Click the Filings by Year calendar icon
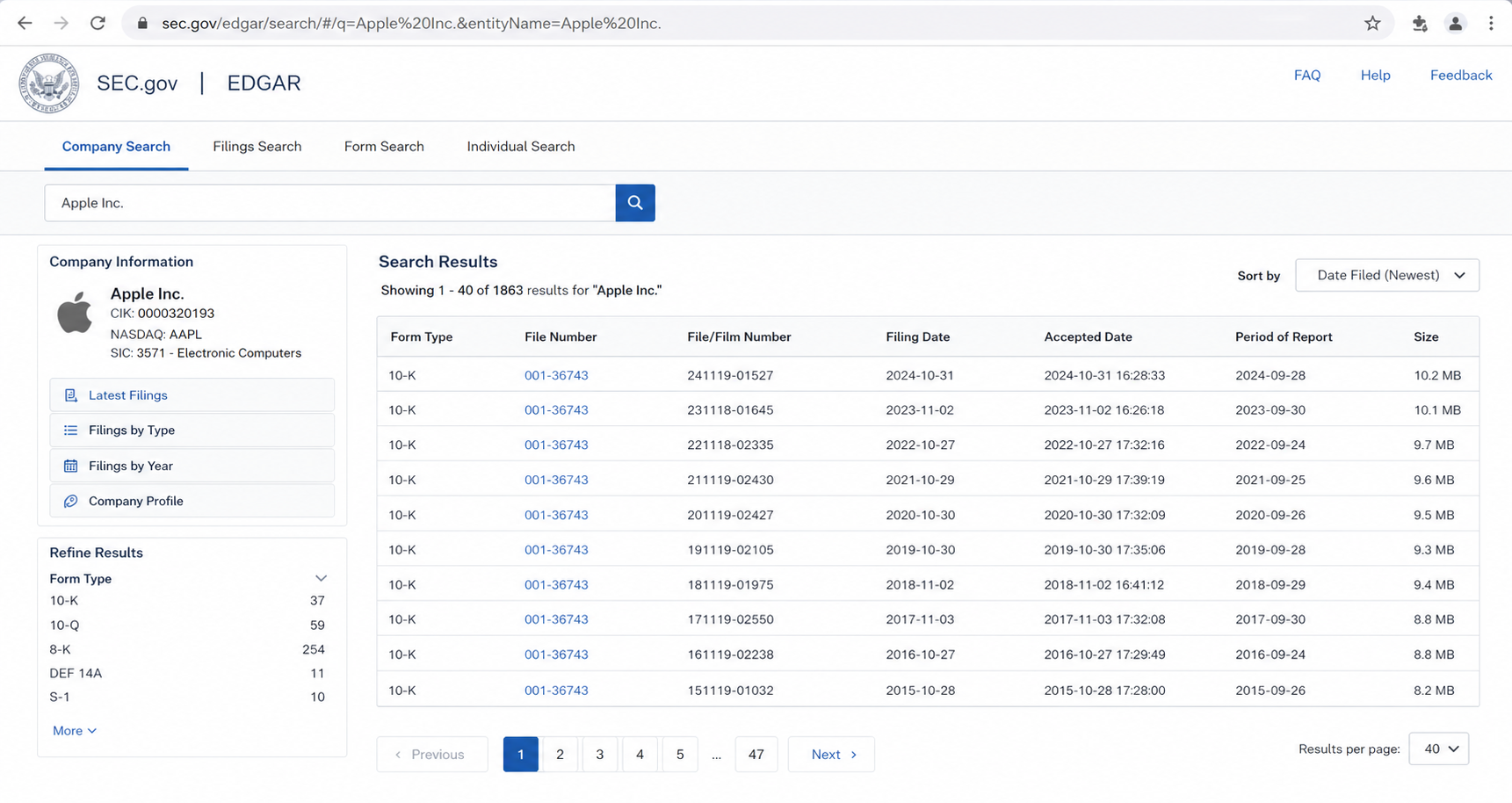Image resolution: width=1512 pixels, height=803 pixels. tap(71, 466)
